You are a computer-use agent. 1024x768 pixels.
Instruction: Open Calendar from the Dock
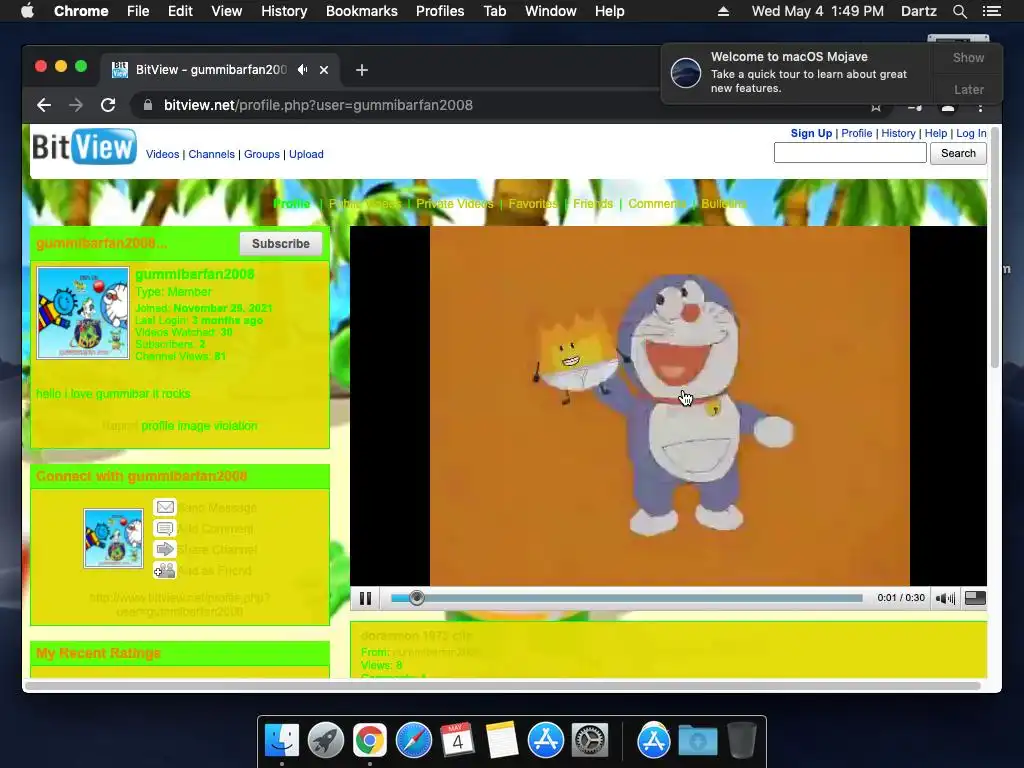click(x=457, y=741)
